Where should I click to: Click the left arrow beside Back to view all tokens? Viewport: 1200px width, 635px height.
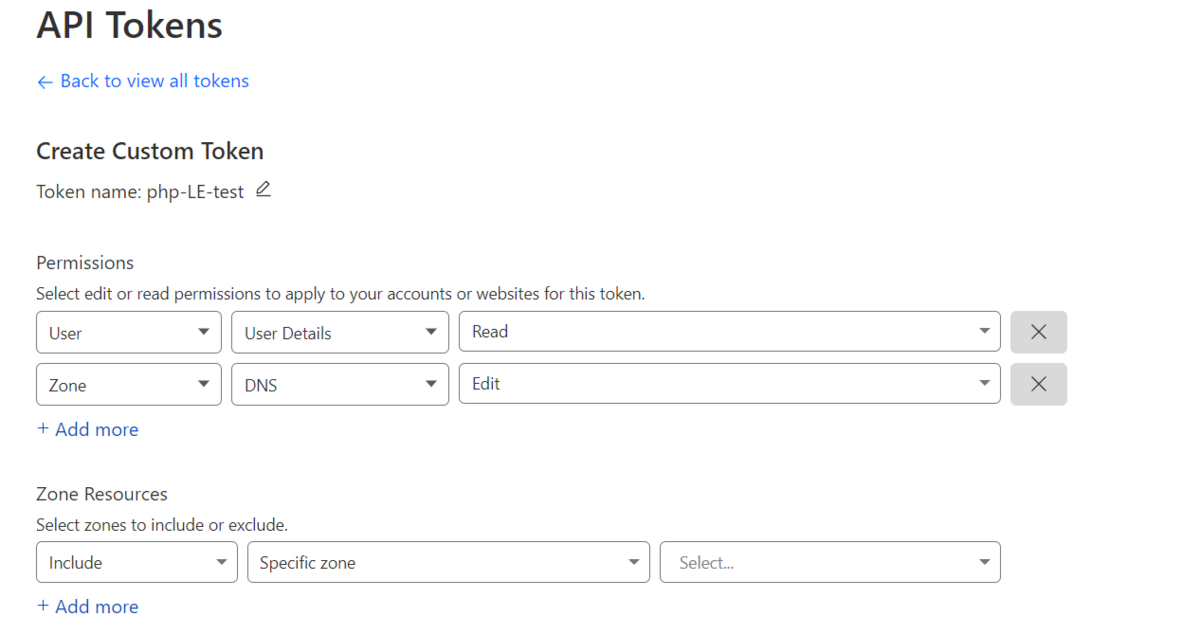[44, 82]
